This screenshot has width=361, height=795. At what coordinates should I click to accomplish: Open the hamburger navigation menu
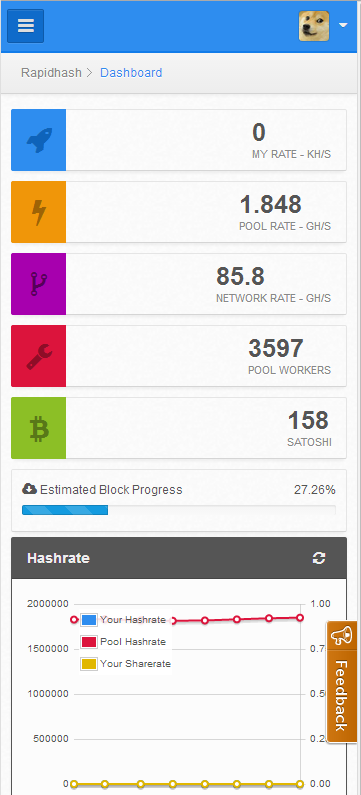pyautogui.click(x=25, y=26)
